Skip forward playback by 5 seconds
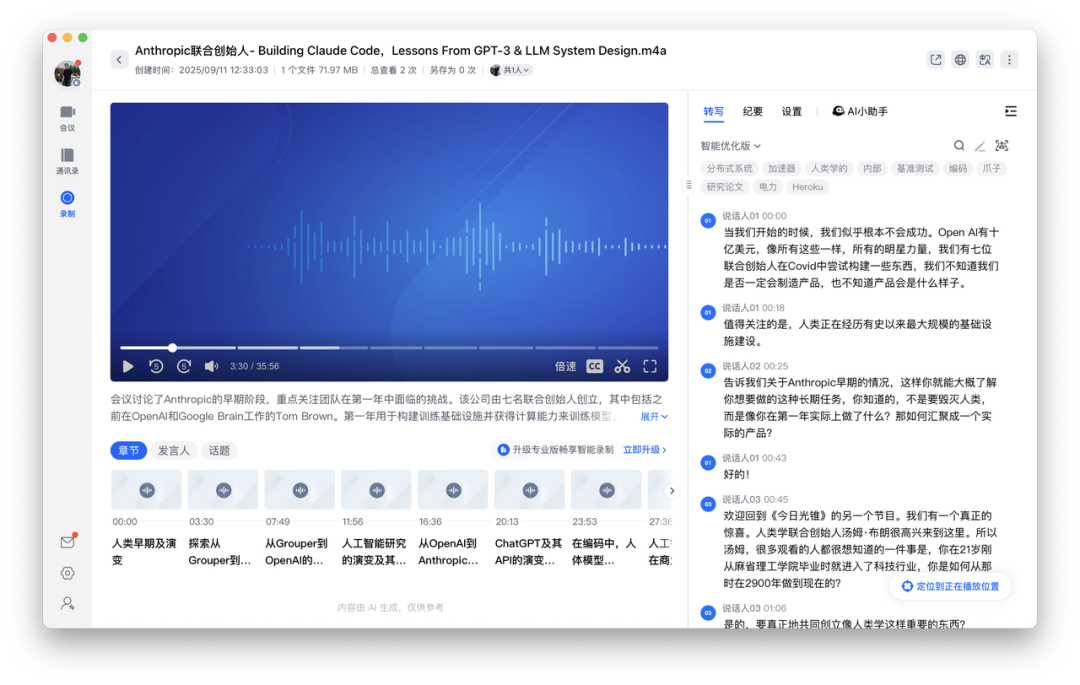Screen dimensions: 1080x685 (x=183, y=366)
